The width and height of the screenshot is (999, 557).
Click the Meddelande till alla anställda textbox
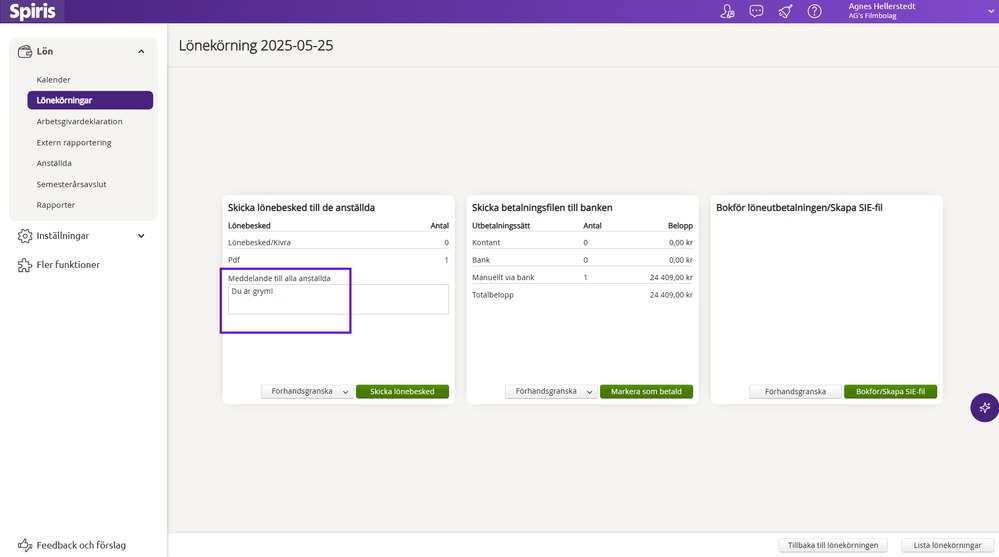click(x=338, y=299)
